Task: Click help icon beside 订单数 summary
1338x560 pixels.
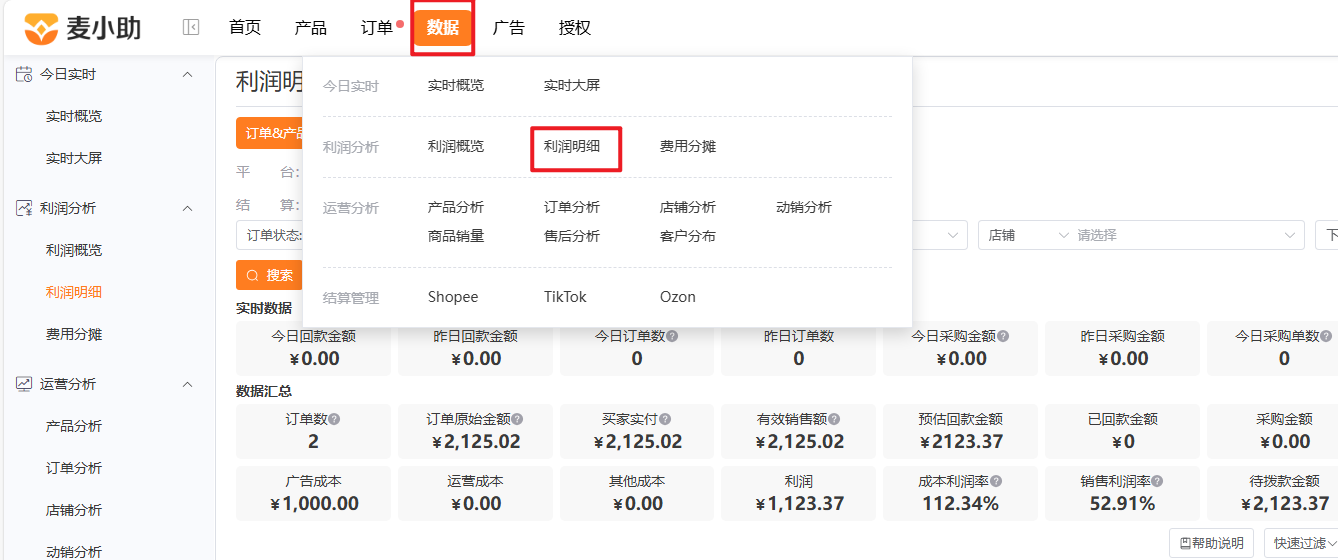Action: coord(334,420)
